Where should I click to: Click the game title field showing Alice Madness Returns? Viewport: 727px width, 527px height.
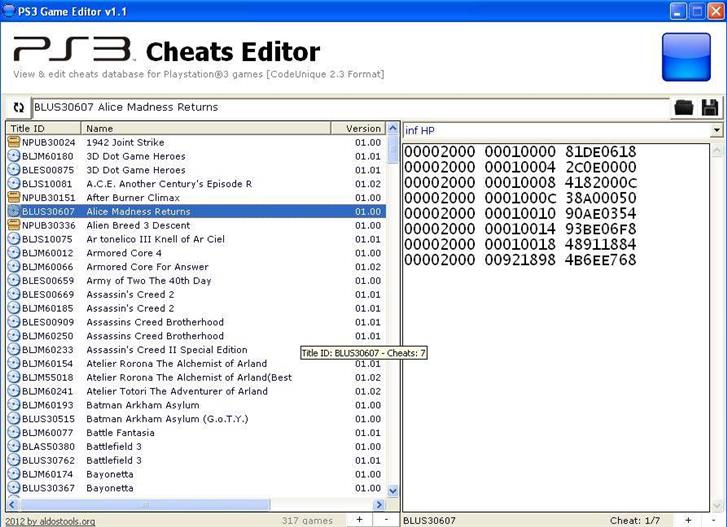[351, 108]
